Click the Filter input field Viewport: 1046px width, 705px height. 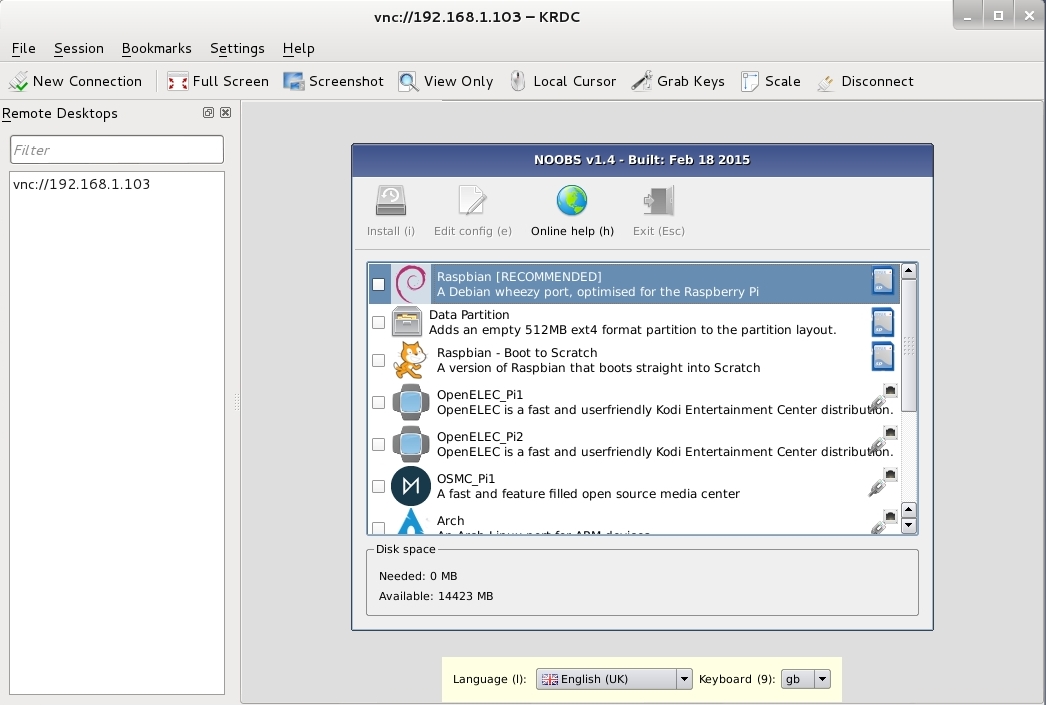[117, 149]
